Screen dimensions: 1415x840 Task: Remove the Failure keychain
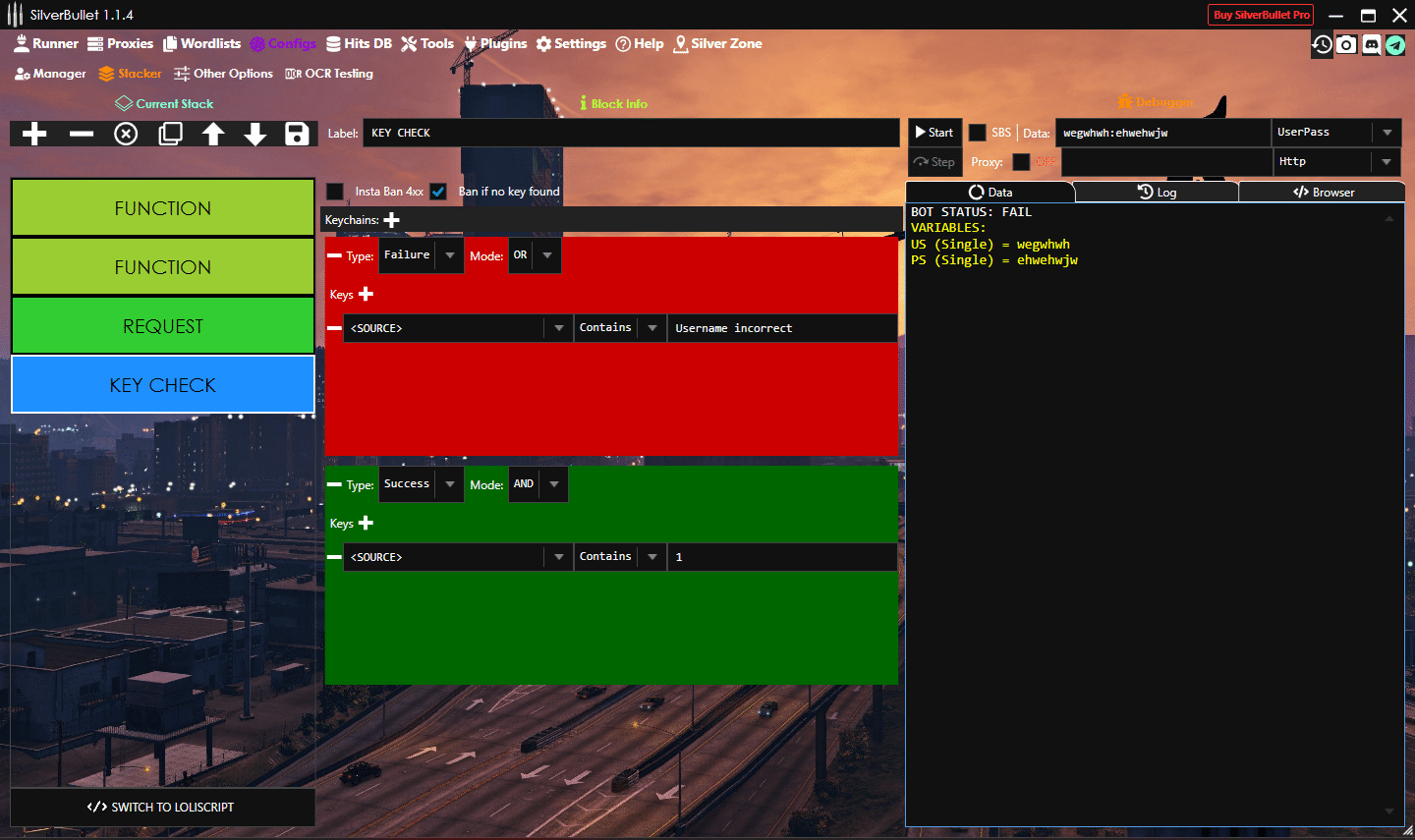[334, 255]
